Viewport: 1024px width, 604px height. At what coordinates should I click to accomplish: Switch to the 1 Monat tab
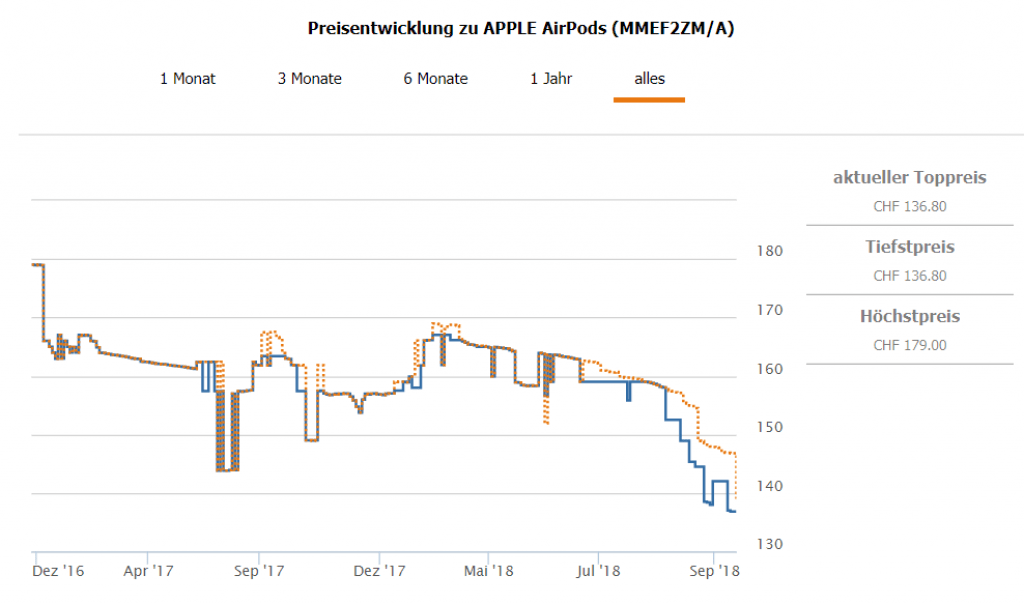pyautogui.click(x=188, y=78)
